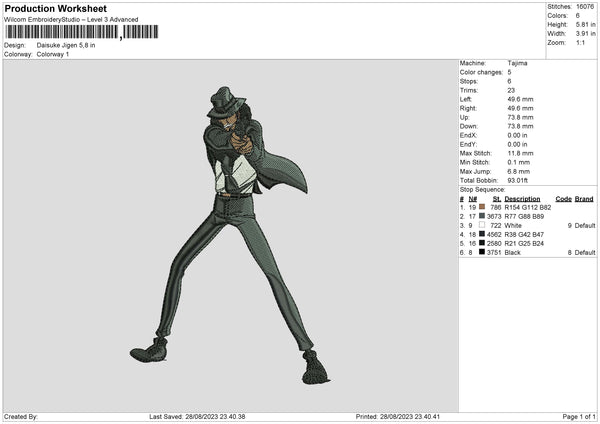600x424 pixels.
Task: Click the Min Stitch value '0.1 mm'
Action: pyautogui.click(x=519, y=162)
